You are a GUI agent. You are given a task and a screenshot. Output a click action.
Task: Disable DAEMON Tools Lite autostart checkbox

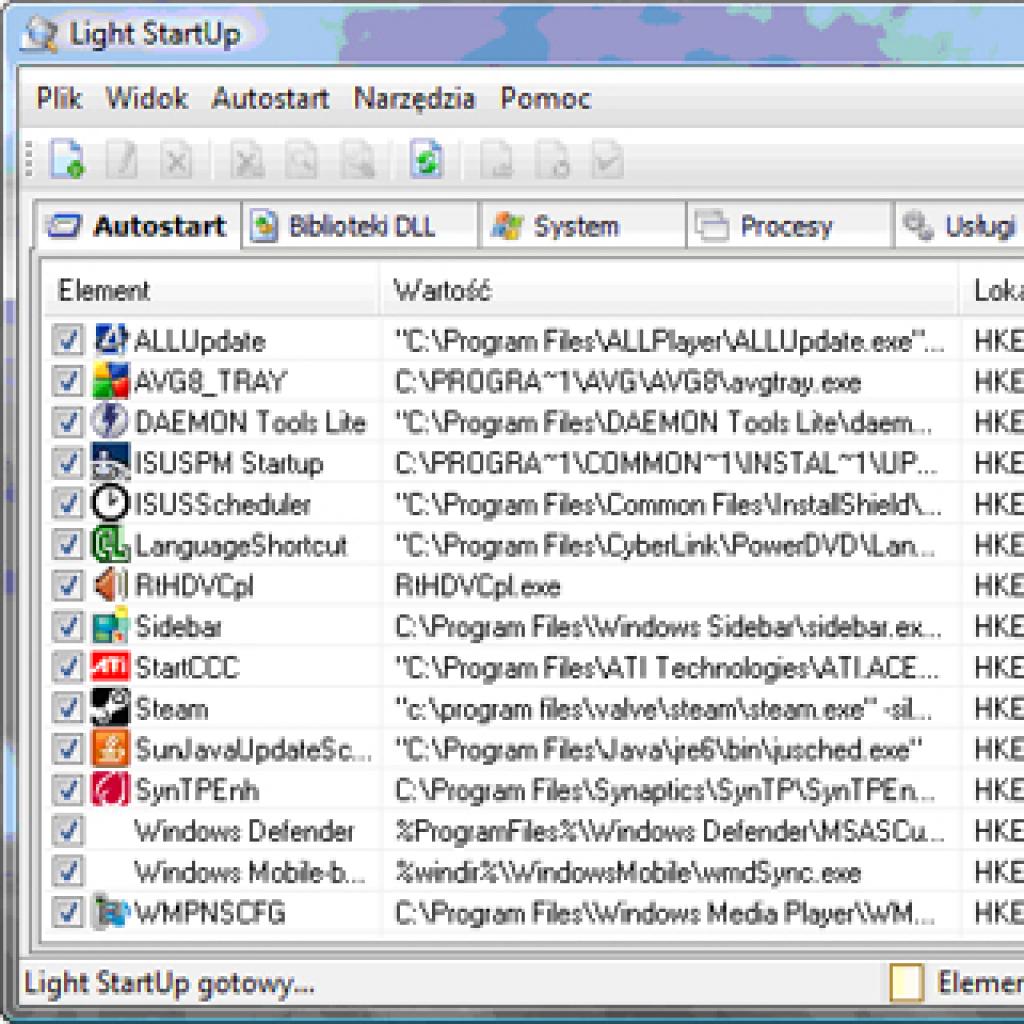click(x=67, y=422)
